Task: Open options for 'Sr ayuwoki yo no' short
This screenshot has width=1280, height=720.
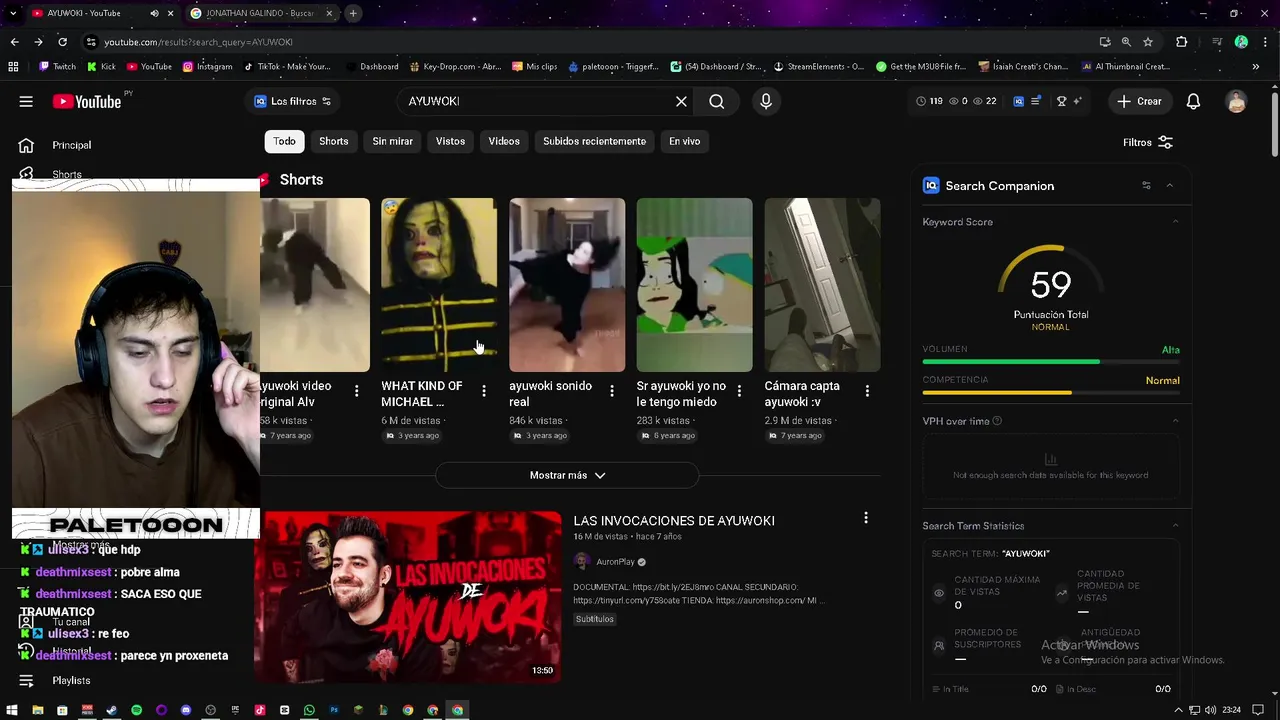Action: (x=739, y=391)
